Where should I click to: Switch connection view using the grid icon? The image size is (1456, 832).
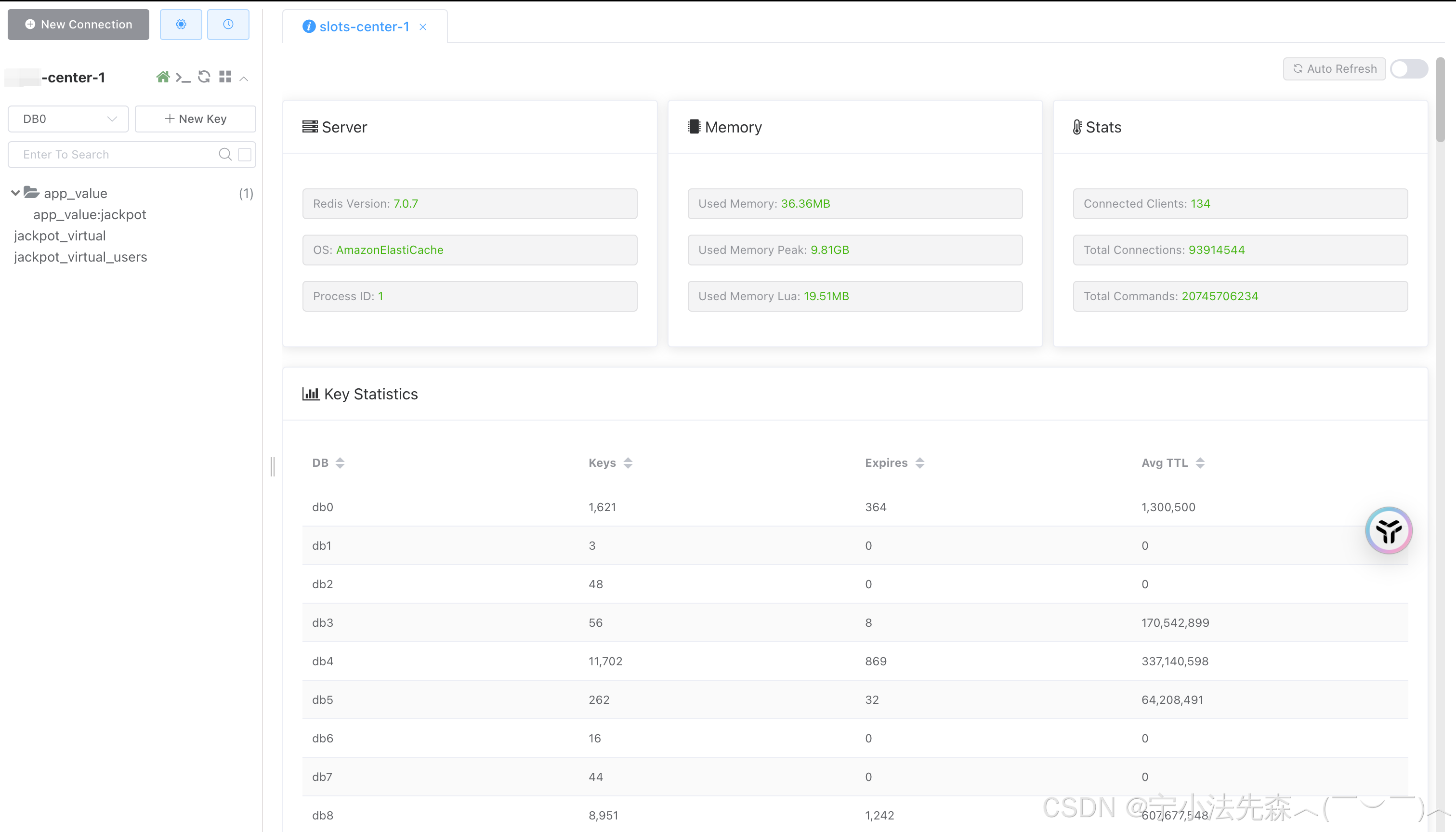point(225,77)
